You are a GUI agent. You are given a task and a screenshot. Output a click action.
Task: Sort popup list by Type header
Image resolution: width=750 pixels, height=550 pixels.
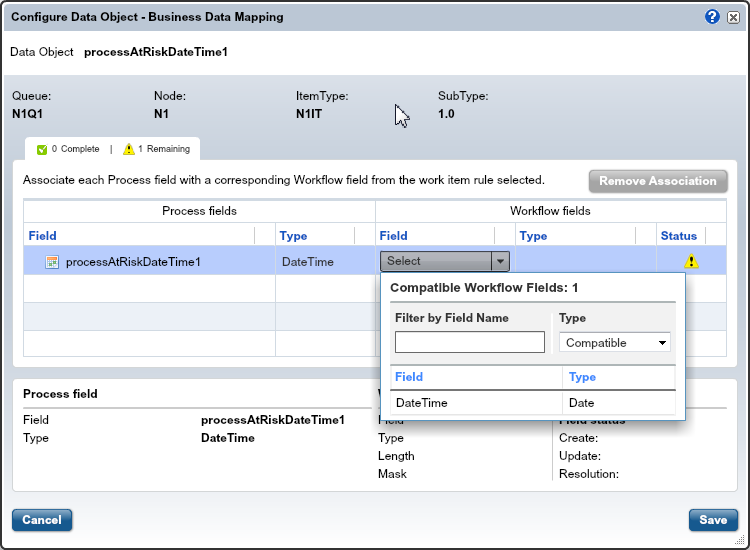tap(582, 377)
